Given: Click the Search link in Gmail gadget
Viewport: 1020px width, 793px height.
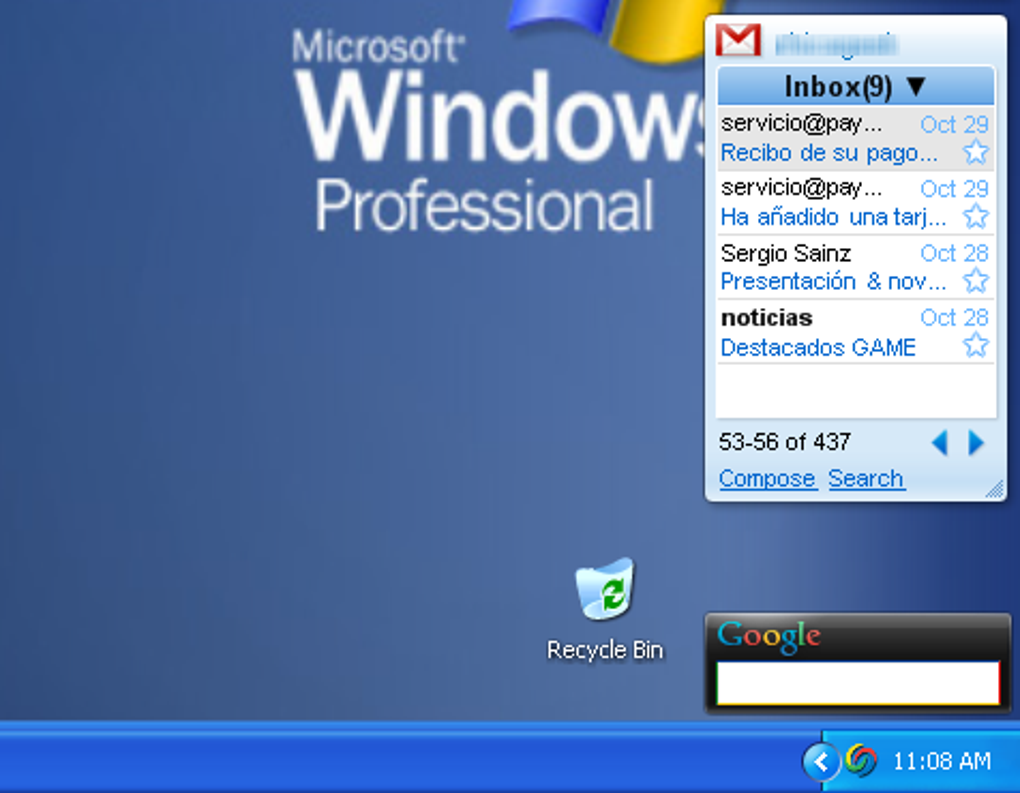Looking at the screenshot, I should point(866,479).
